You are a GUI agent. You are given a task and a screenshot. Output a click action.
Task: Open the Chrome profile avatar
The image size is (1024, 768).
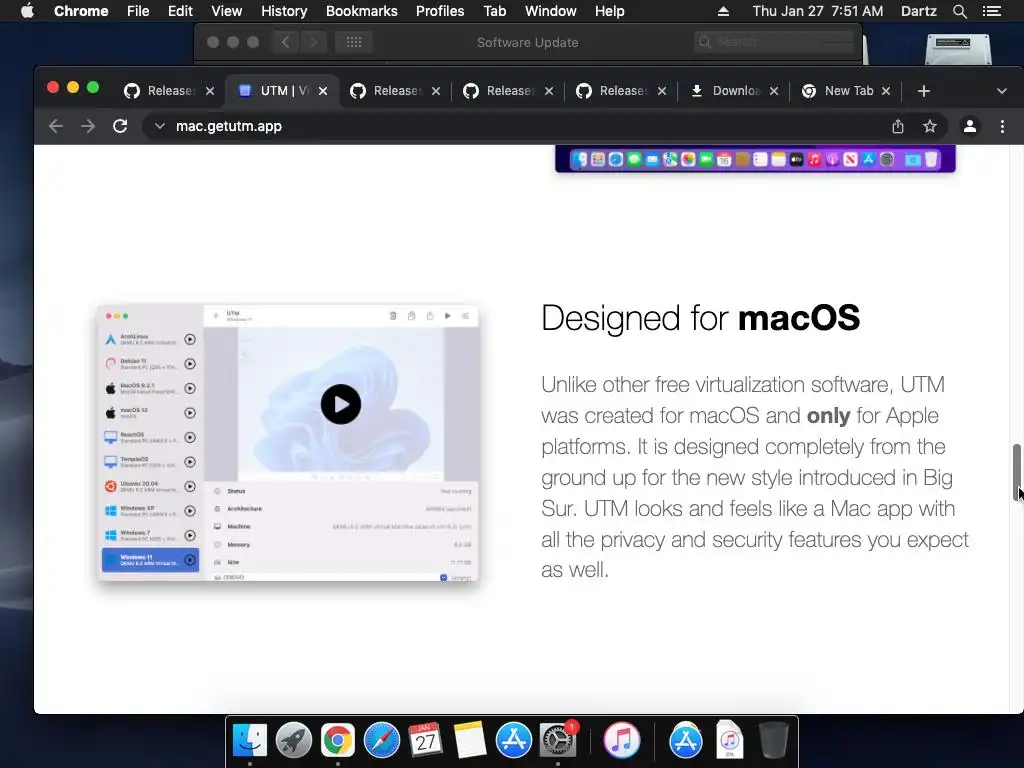[x=970, y=126]
